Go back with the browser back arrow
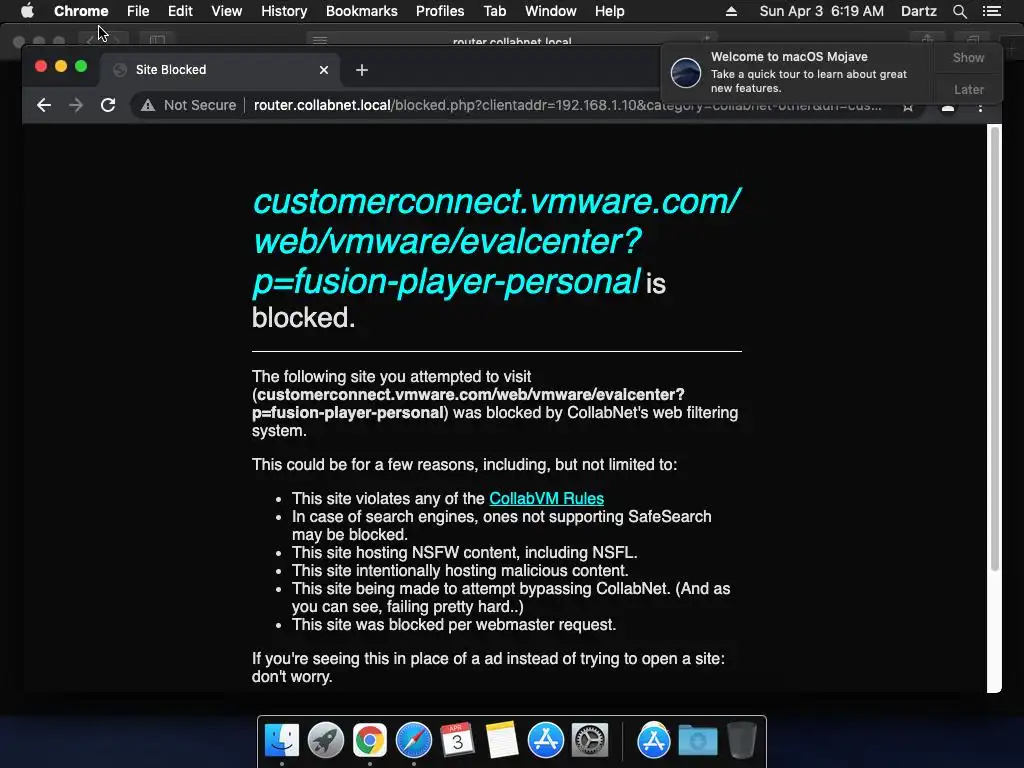This screenshot has height=768, width=1024. click(x=44, y=105)
